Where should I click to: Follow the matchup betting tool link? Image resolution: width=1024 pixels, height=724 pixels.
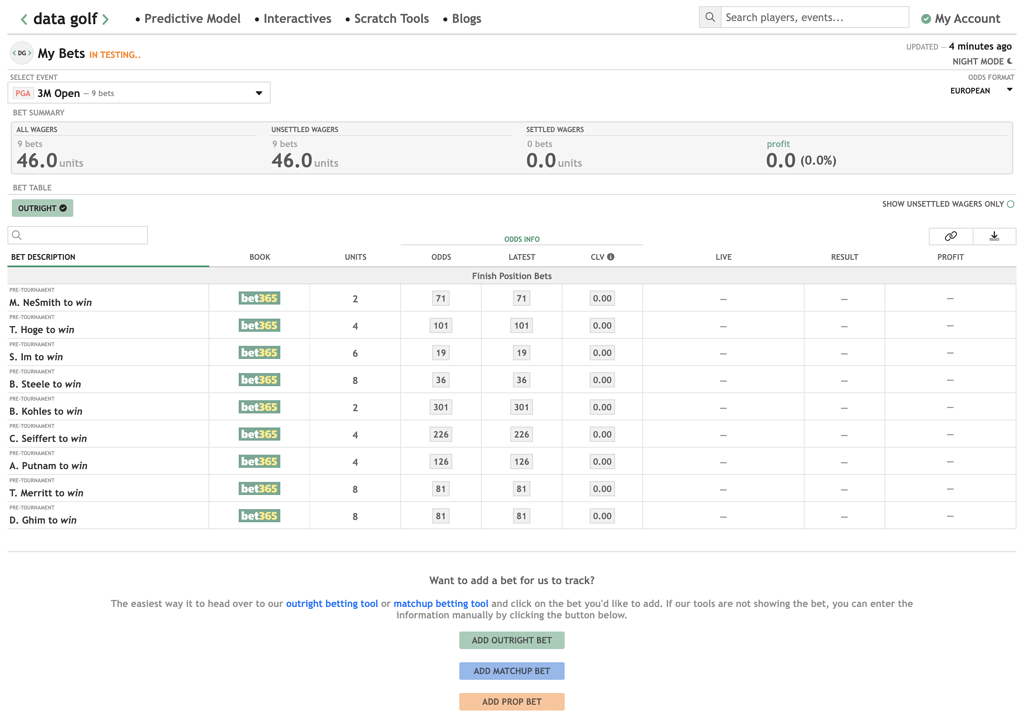point(440,603)
